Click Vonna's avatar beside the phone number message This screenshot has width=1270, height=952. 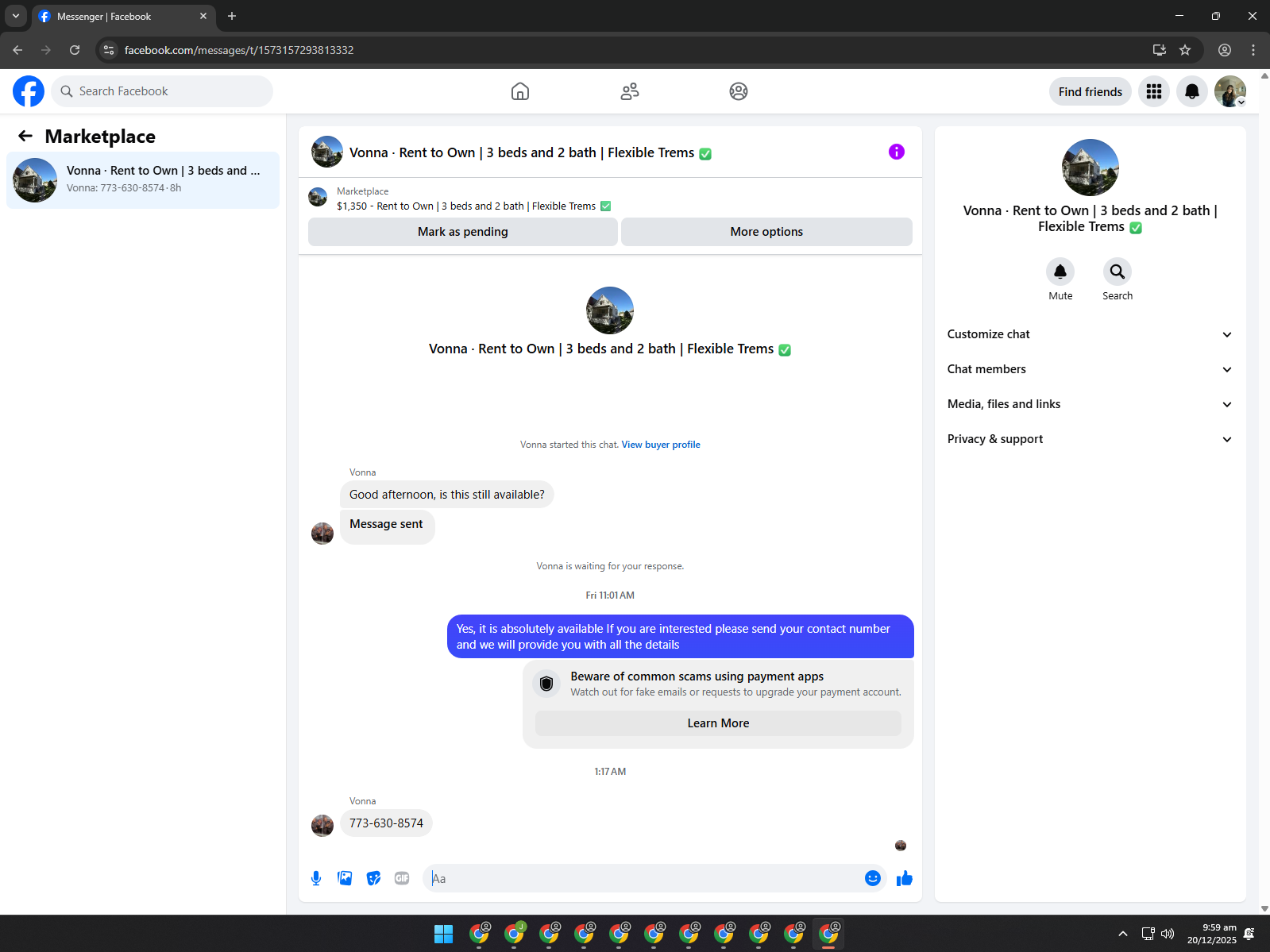tap(322, 826)
